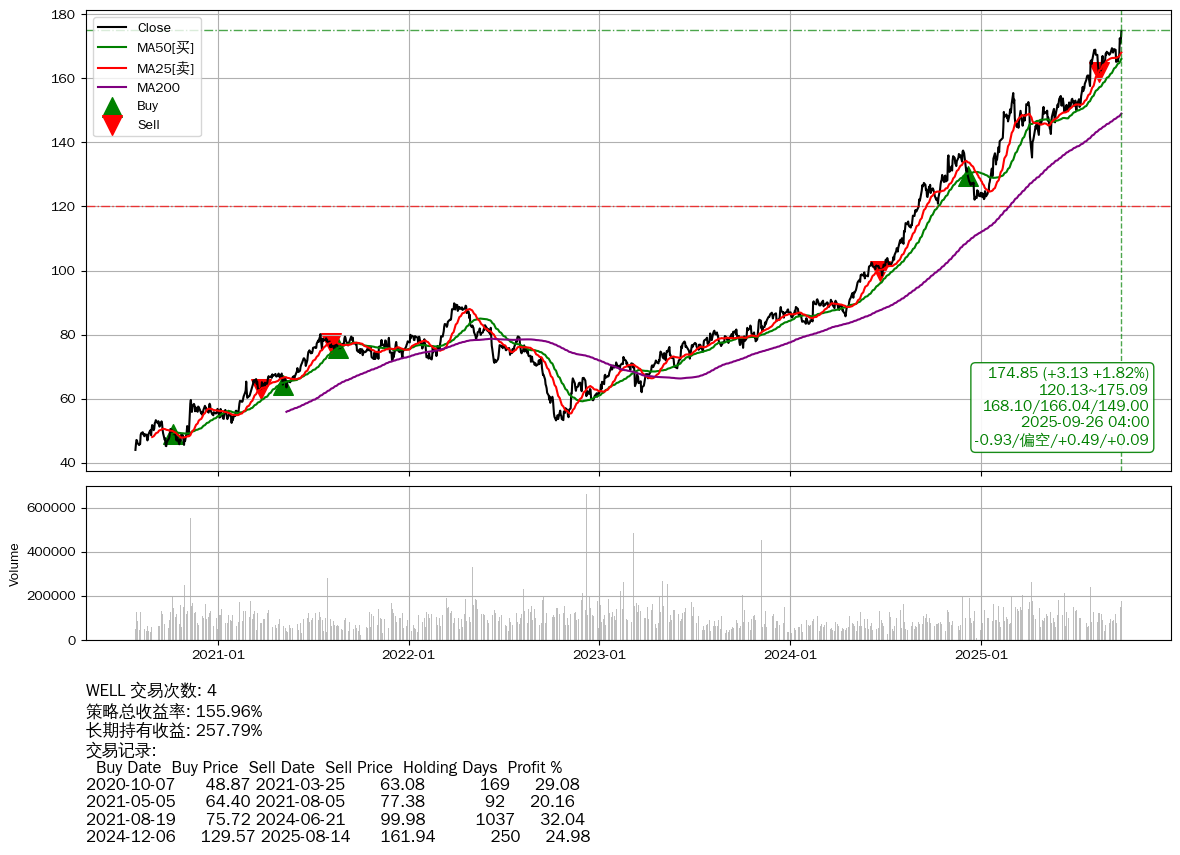The height and width of the screenshot is (855, 1180).
Task: Click the Buy marker near May 2021
Action: (283, 385)
